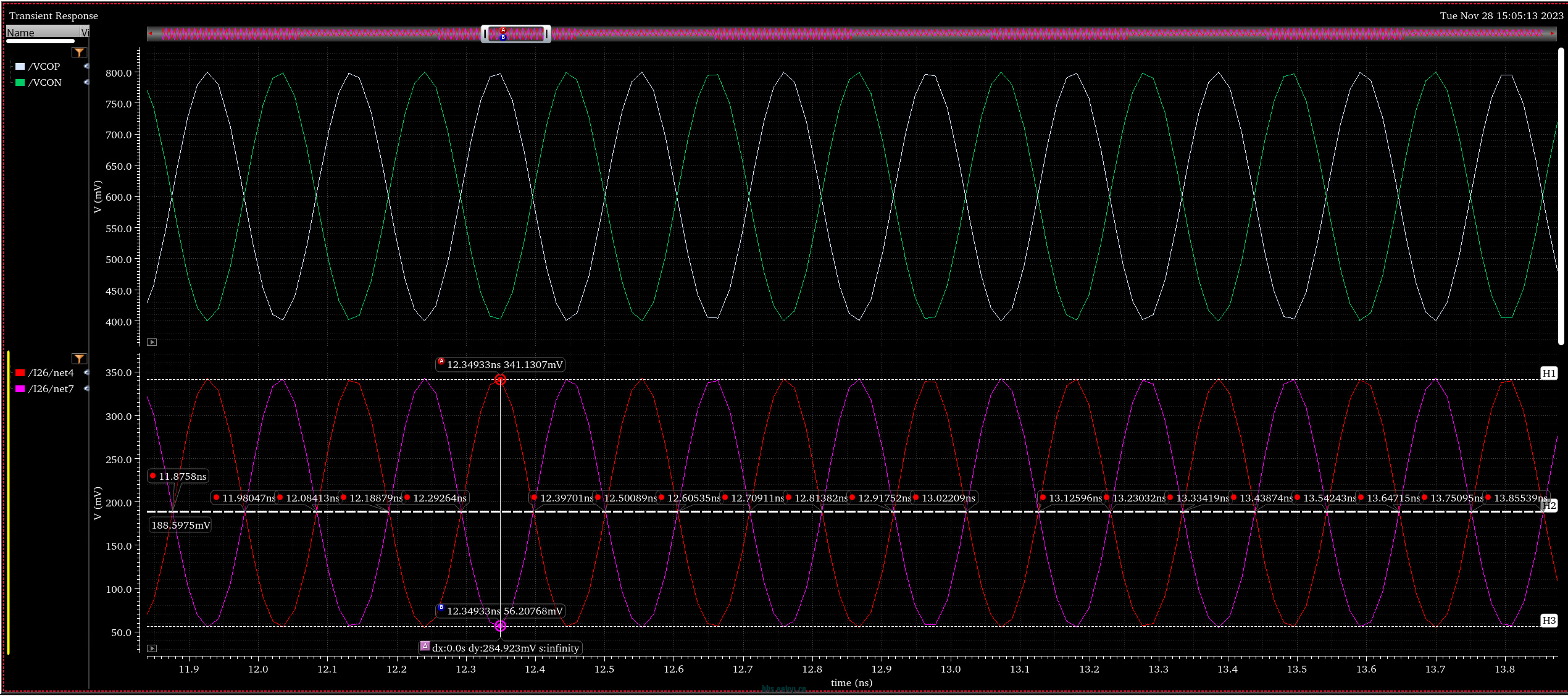Select the 13.85539ns marker label
Viewport: 1568px width, 696px height.
click(1517, 498)
